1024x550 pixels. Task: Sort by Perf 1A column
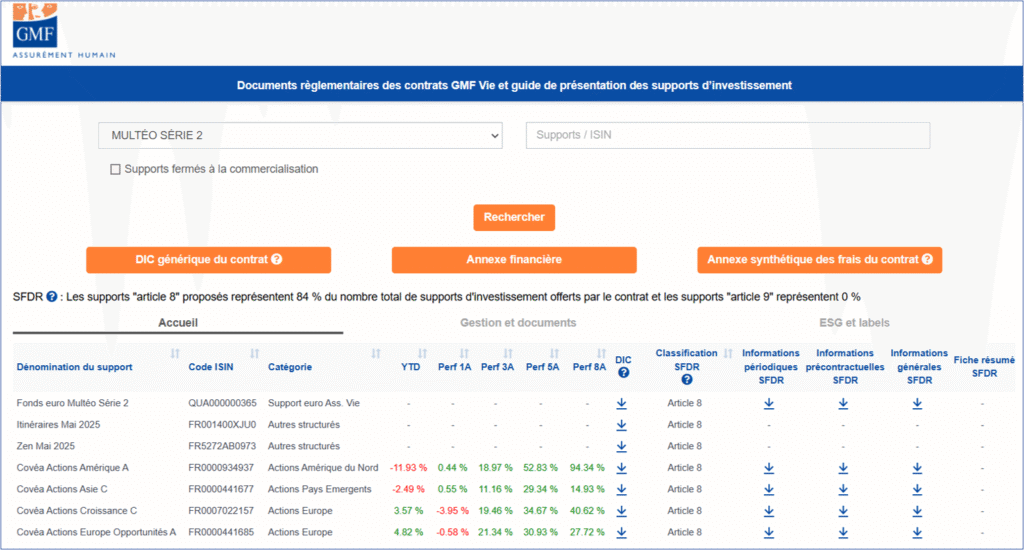pos(464,353)
